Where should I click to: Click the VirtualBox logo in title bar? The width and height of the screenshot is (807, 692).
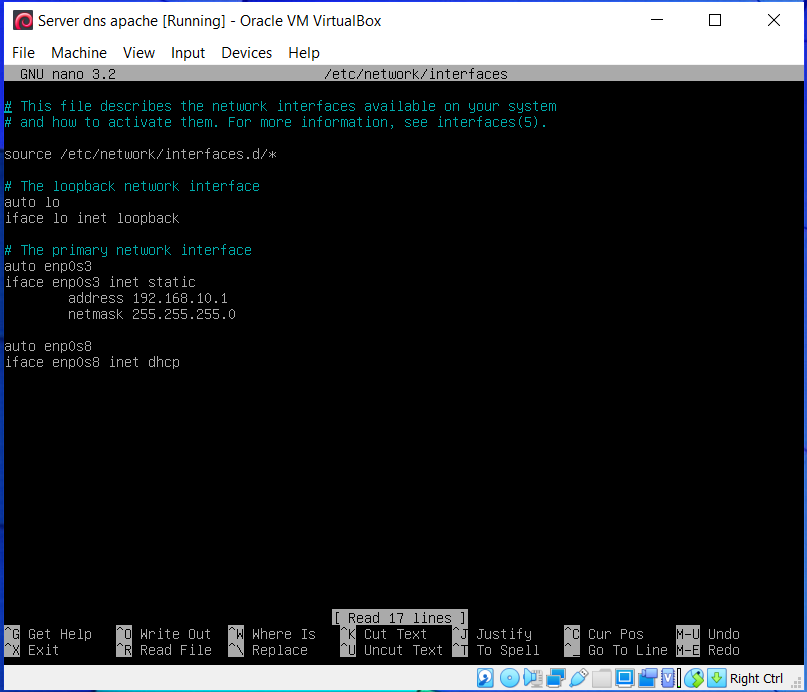[23, 21]
